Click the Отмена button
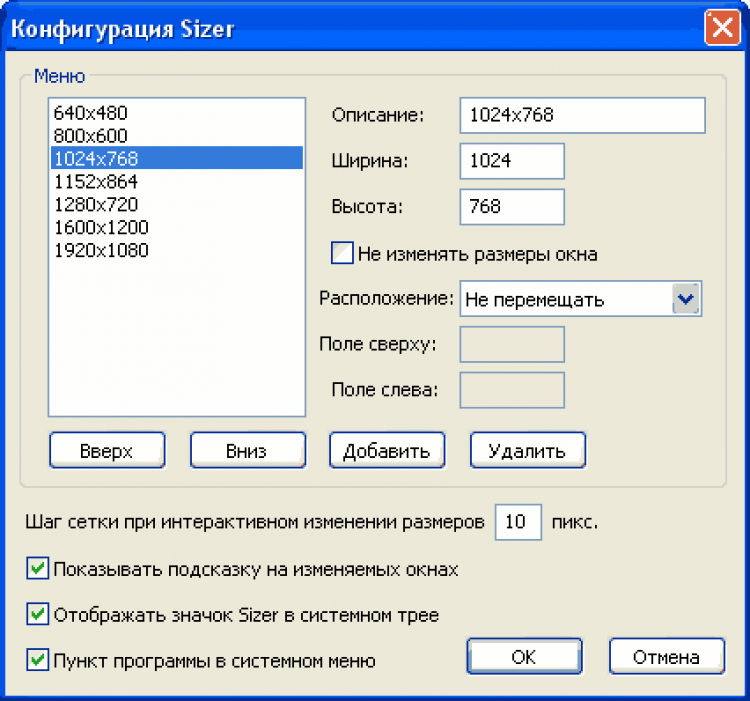 (x=667, y=657)
